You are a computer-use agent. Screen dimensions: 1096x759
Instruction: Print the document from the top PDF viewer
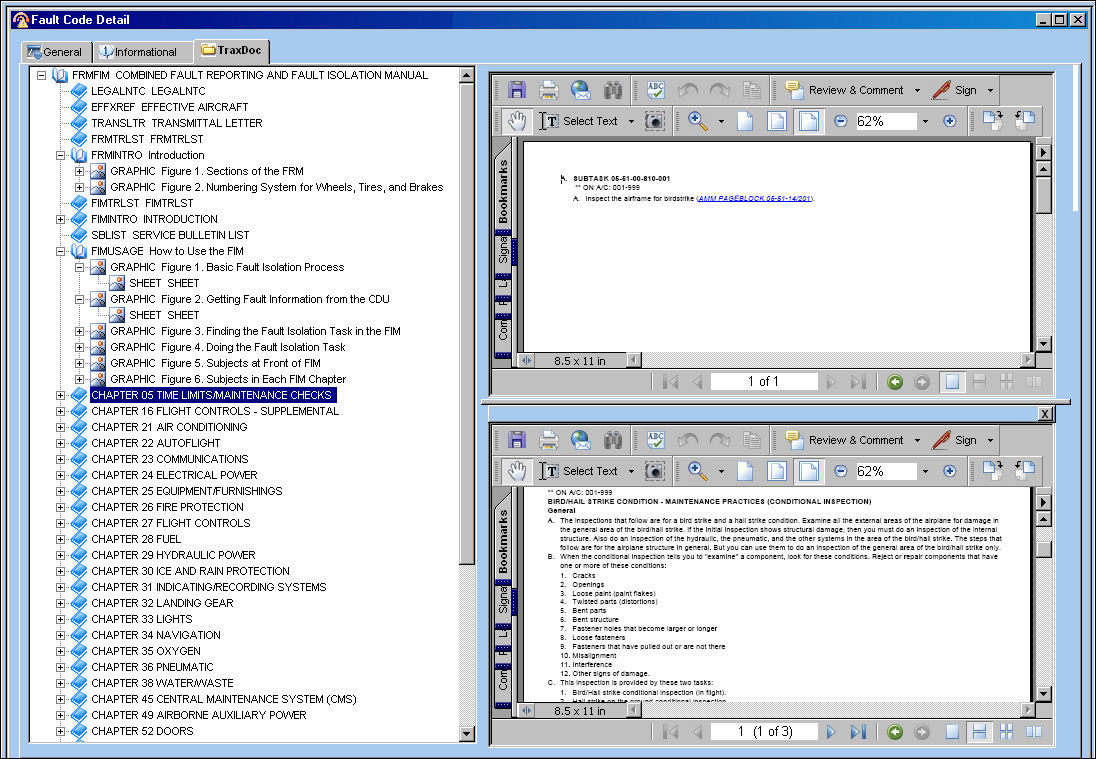click(x=549, y=90)
